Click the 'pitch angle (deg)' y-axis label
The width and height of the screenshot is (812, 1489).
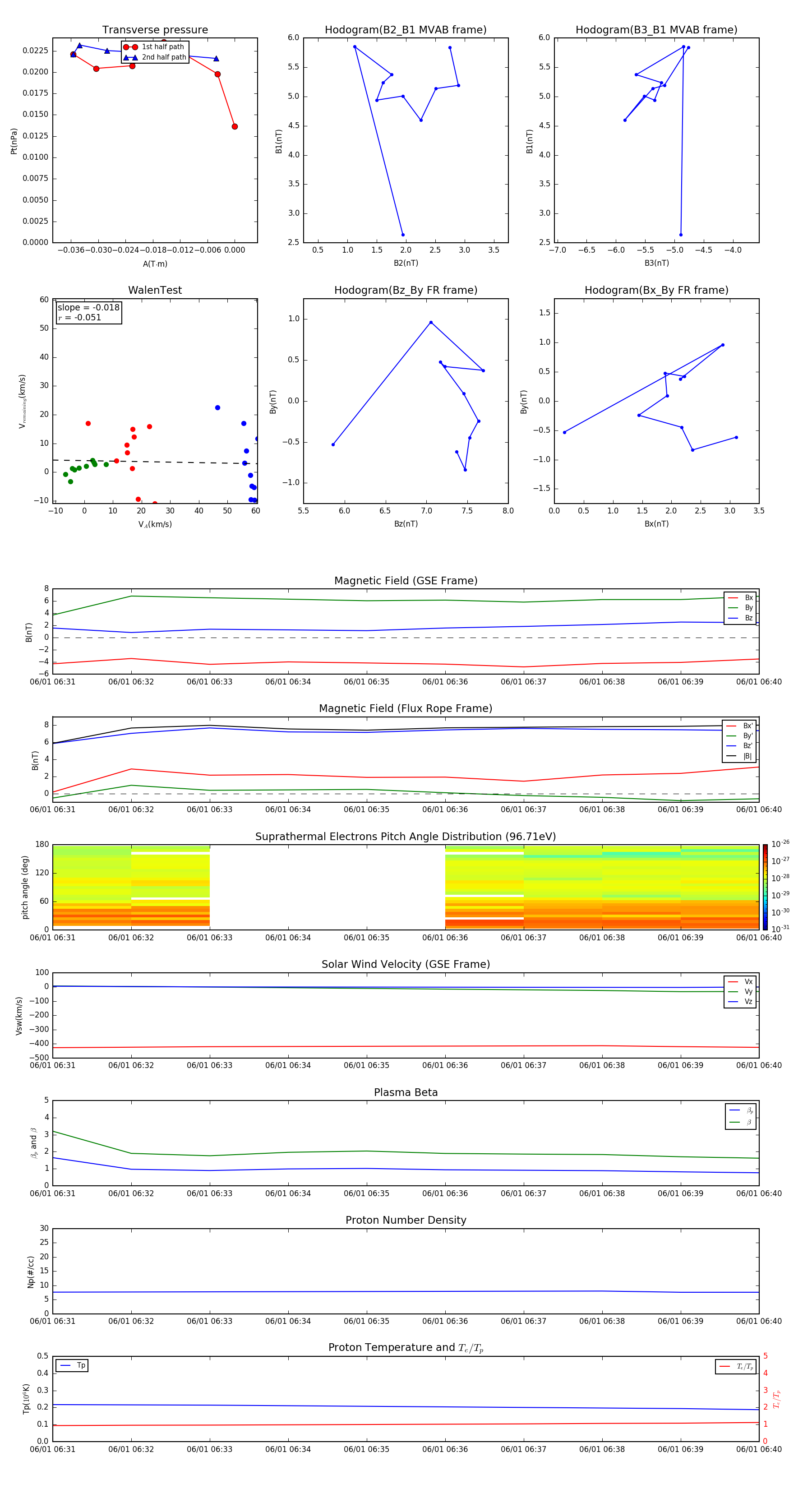coord(25,887)
